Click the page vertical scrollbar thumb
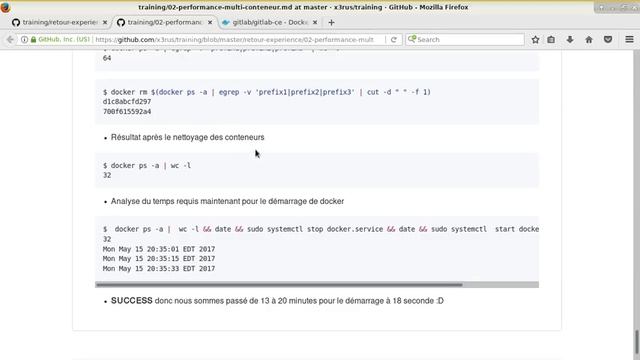The image size is (640, 360). (636, 342)
